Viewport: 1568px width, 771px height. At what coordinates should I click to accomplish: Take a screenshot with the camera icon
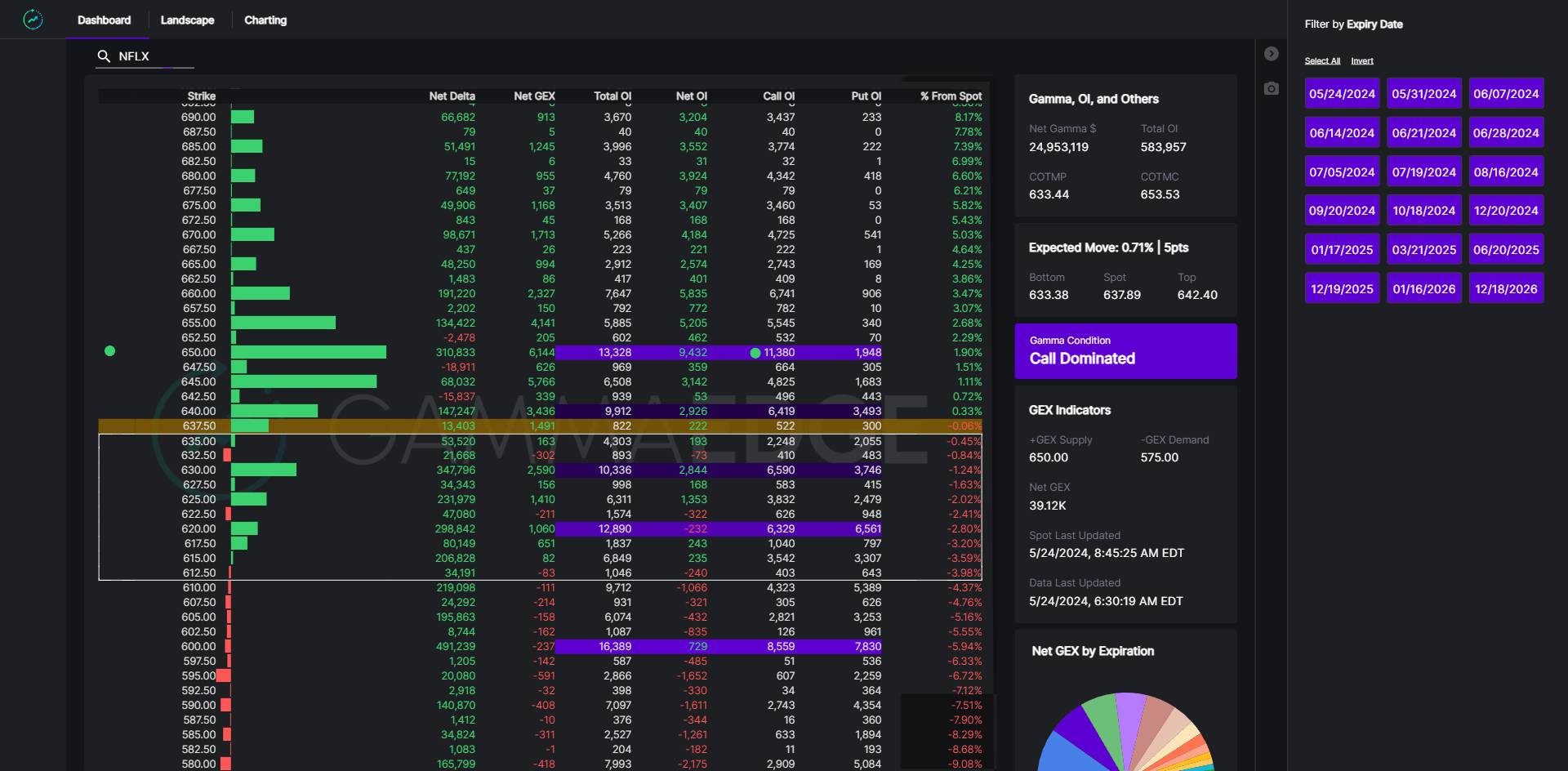(1271, 88)
